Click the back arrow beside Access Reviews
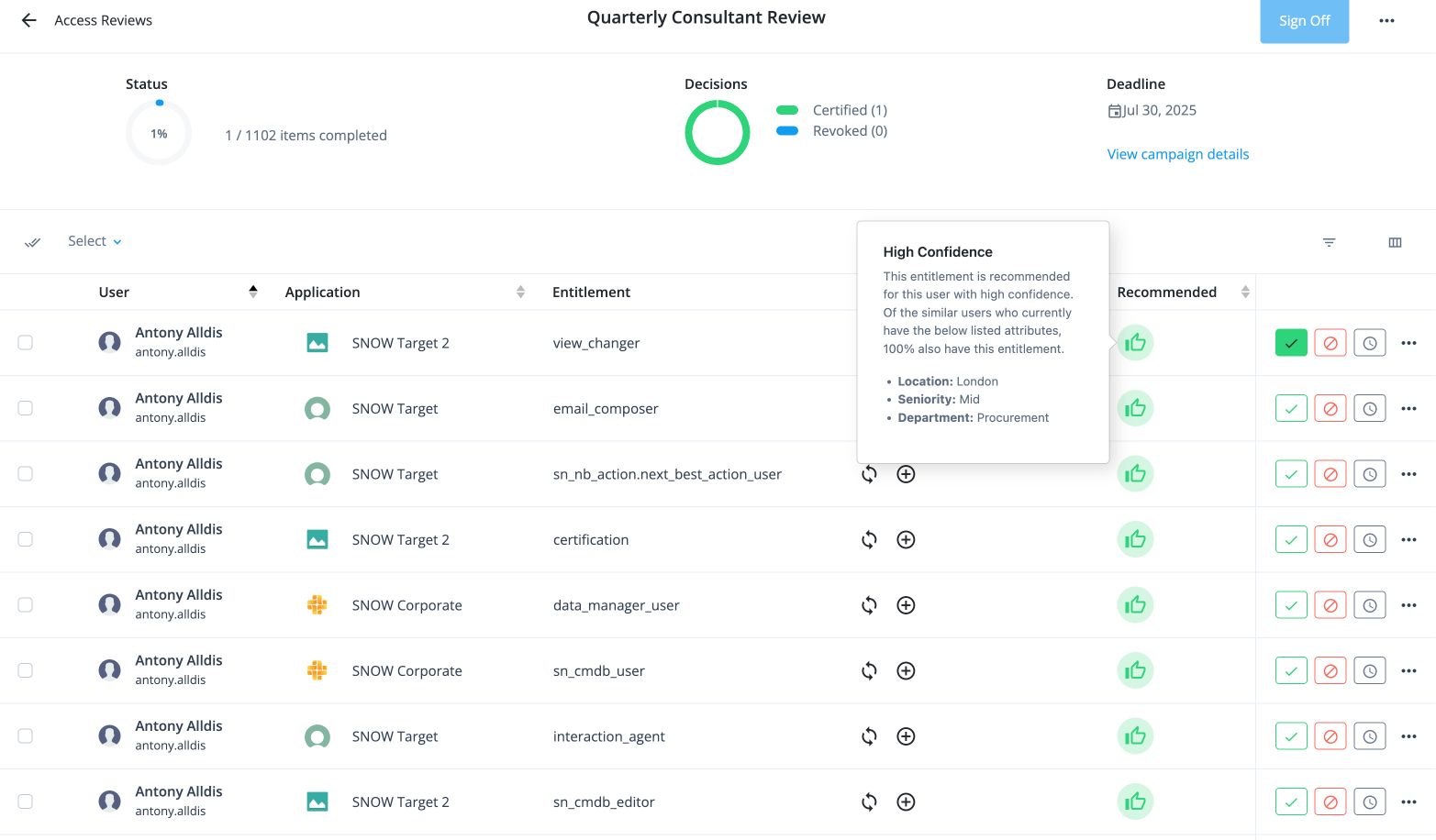The width and height of the screenshot is (1436, 840). coord(28,19)
